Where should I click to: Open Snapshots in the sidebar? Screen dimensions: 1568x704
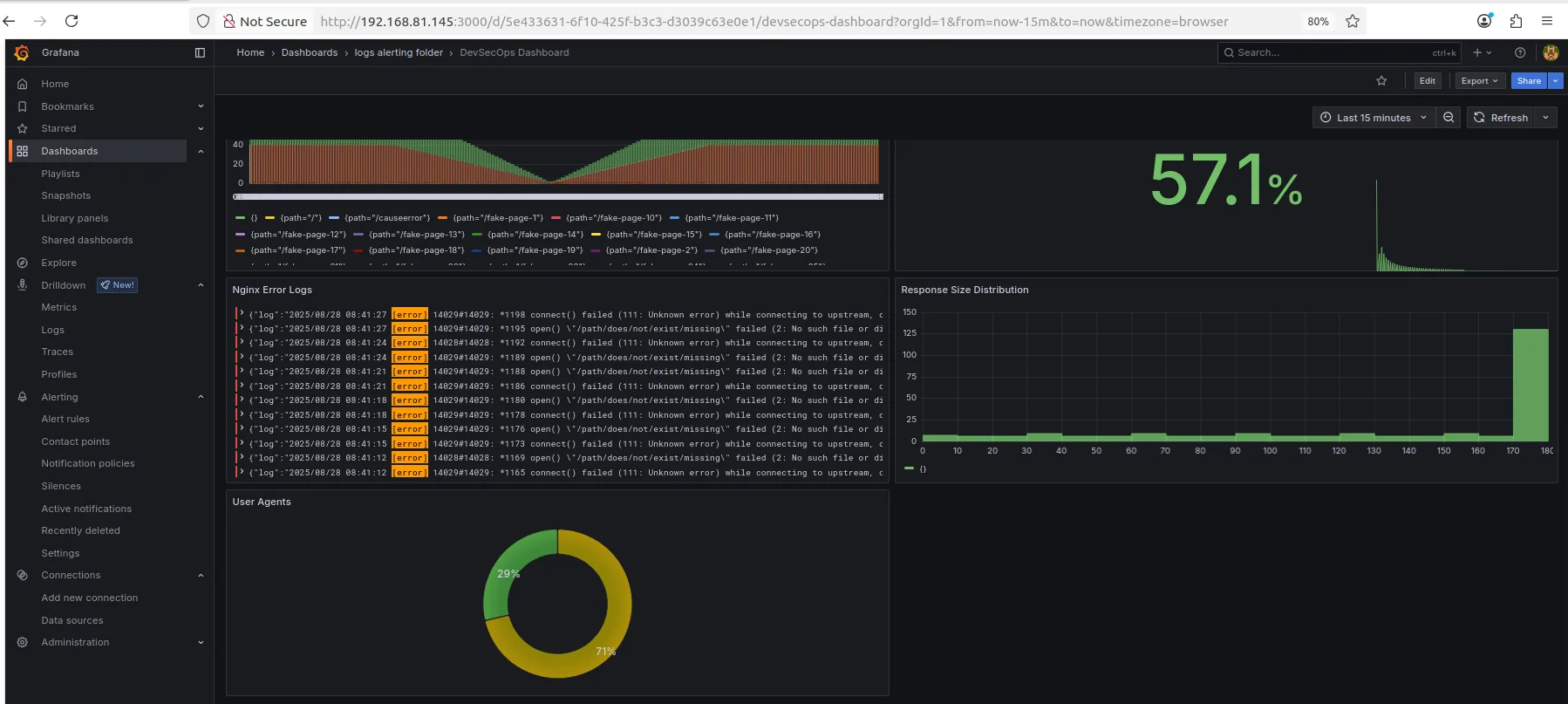click(x=65, y=195)
